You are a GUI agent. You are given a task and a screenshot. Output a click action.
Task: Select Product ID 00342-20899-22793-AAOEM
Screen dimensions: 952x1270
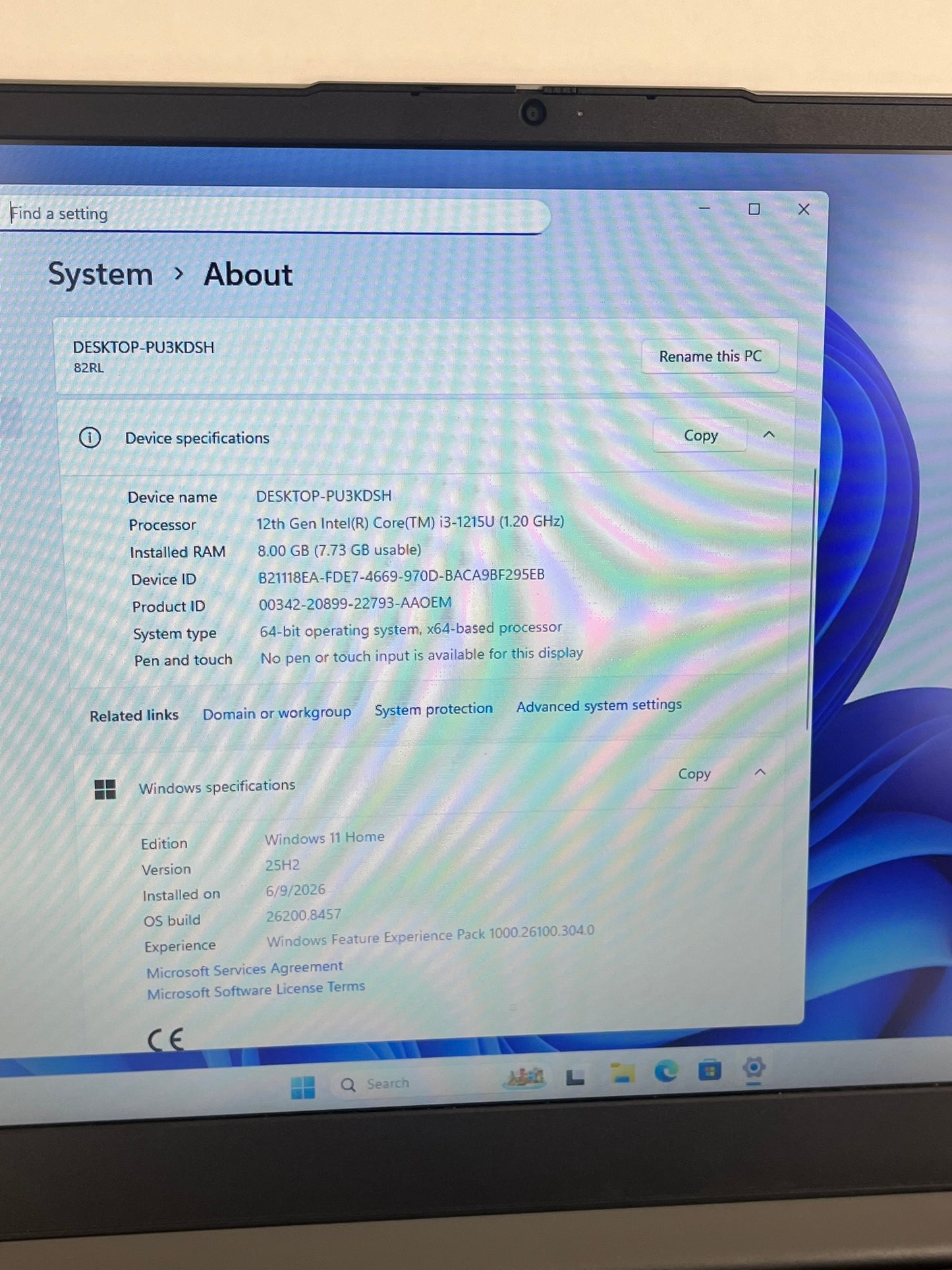click(x=355, y=603)
